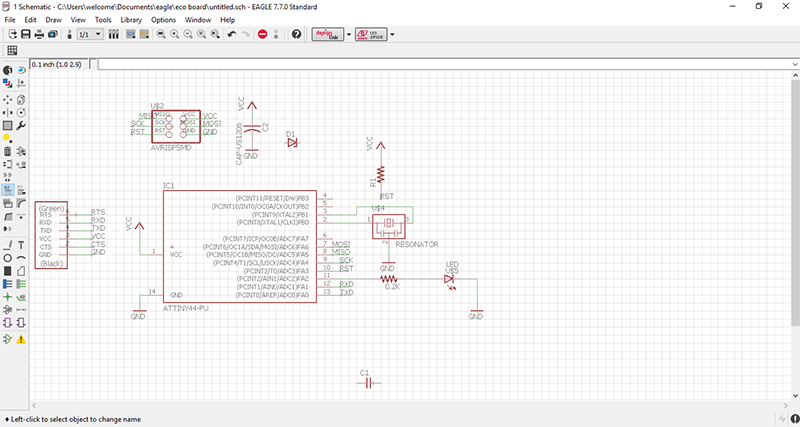Select the Net tool
Screen dimensions: 800x427
click(21, 284)
